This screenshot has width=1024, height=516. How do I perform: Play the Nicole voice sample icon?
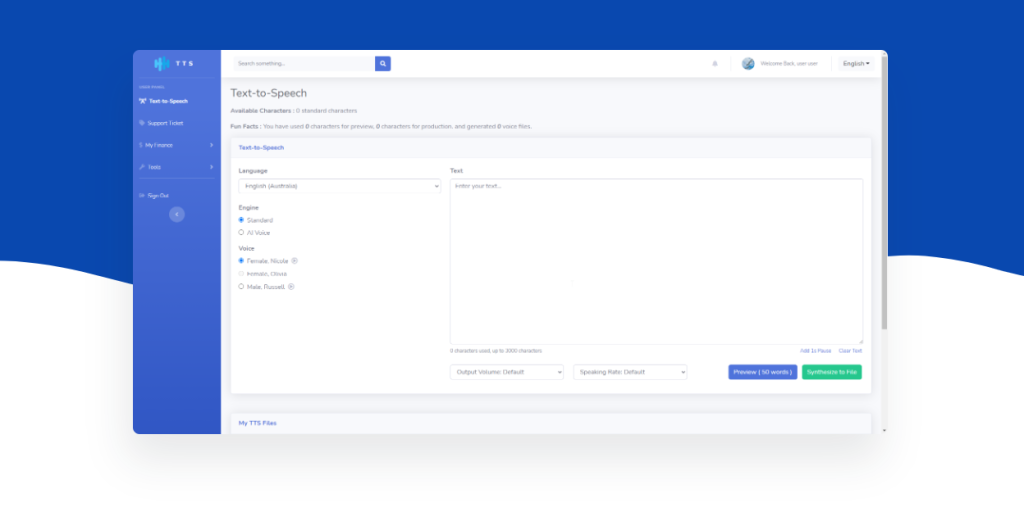(x=294, y=261)
